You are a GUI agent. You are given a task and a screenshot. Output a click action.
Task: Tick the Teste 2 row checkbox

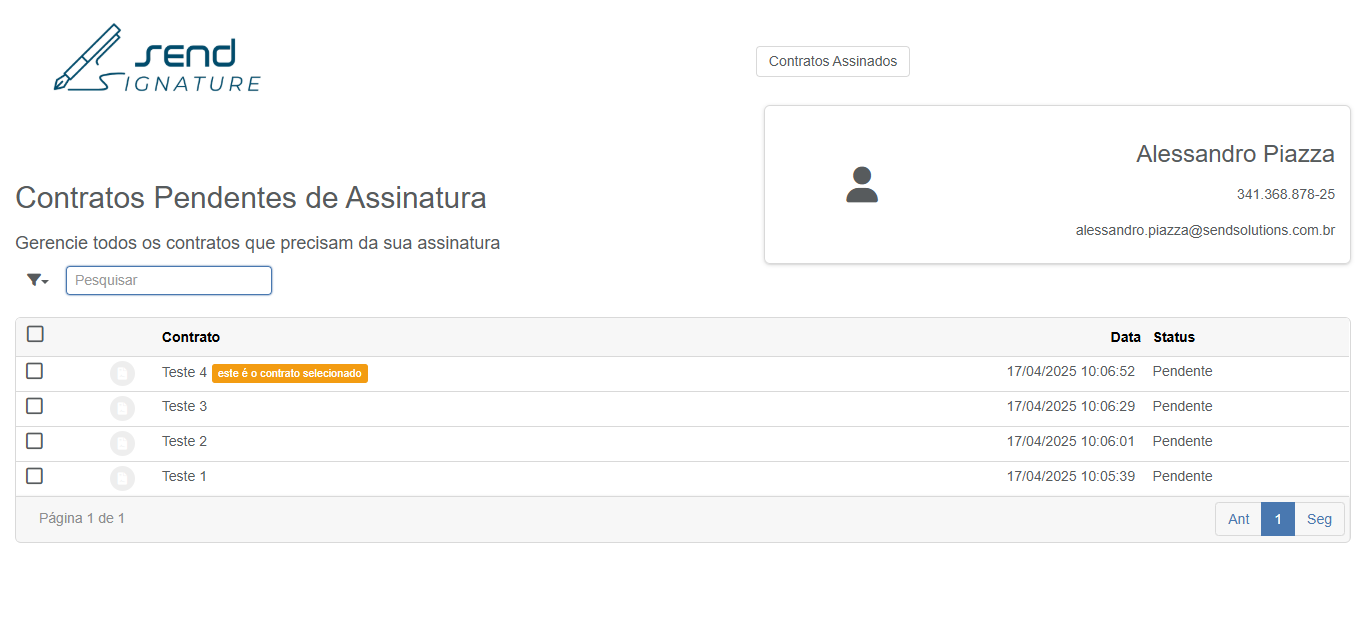35,441
